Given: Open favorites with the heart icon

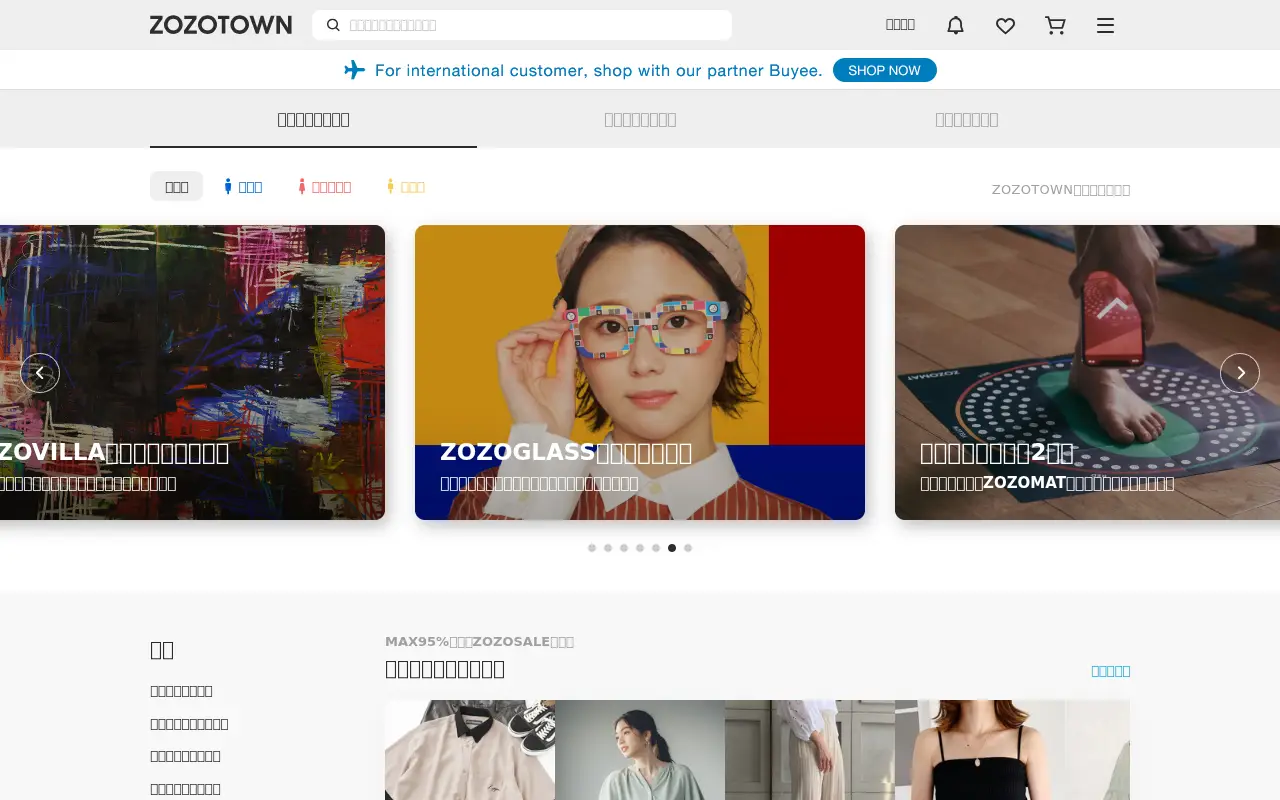Looking at the screenshot, I should tap(1005, 25).
